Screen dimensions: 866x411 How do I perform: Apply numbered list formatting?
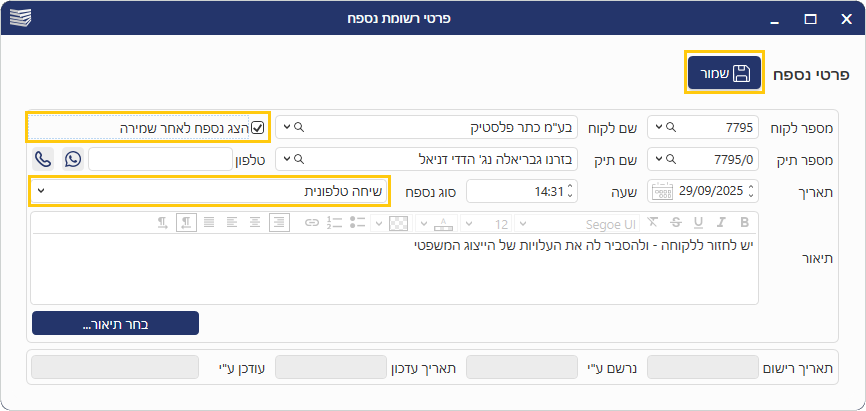[335, 222]
